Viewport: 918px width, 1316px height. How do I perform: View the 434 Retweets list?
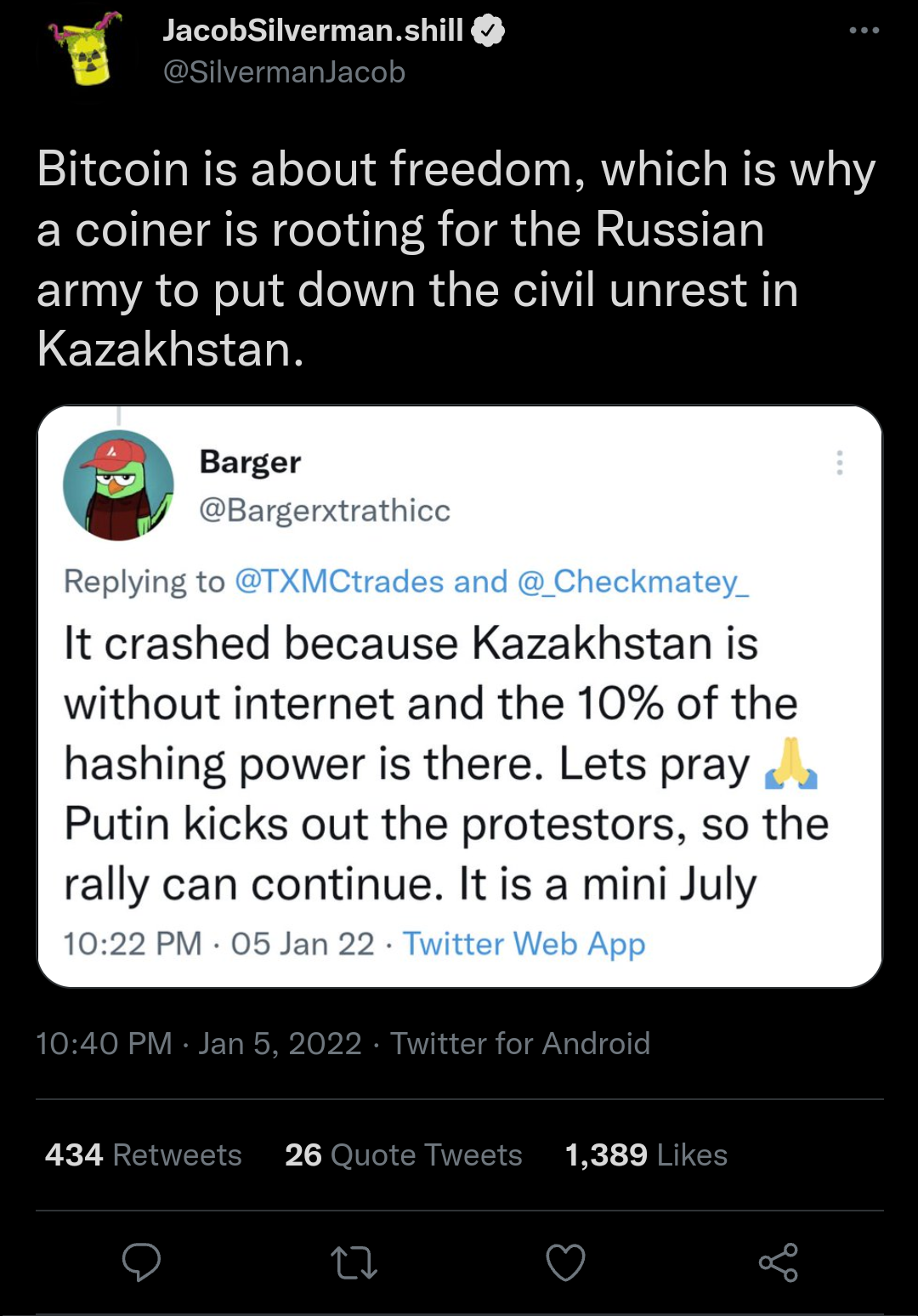click(144, 1154)
